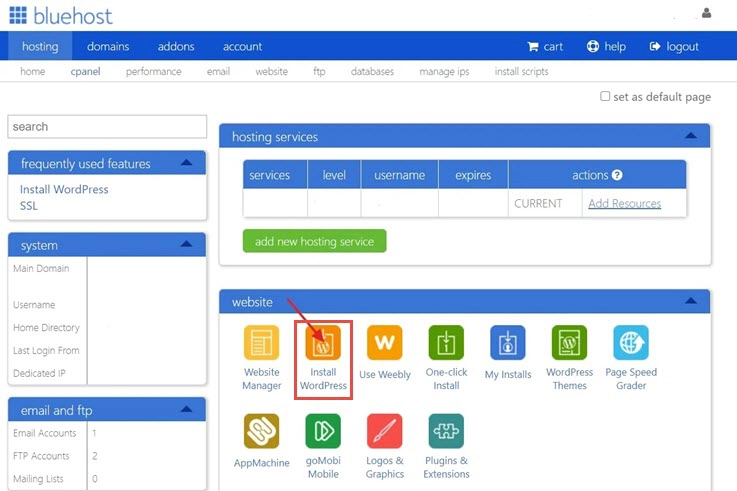Check set as default page
This screenshot has width=737, height=491.
pyautogui.click(x=605, y=96)
